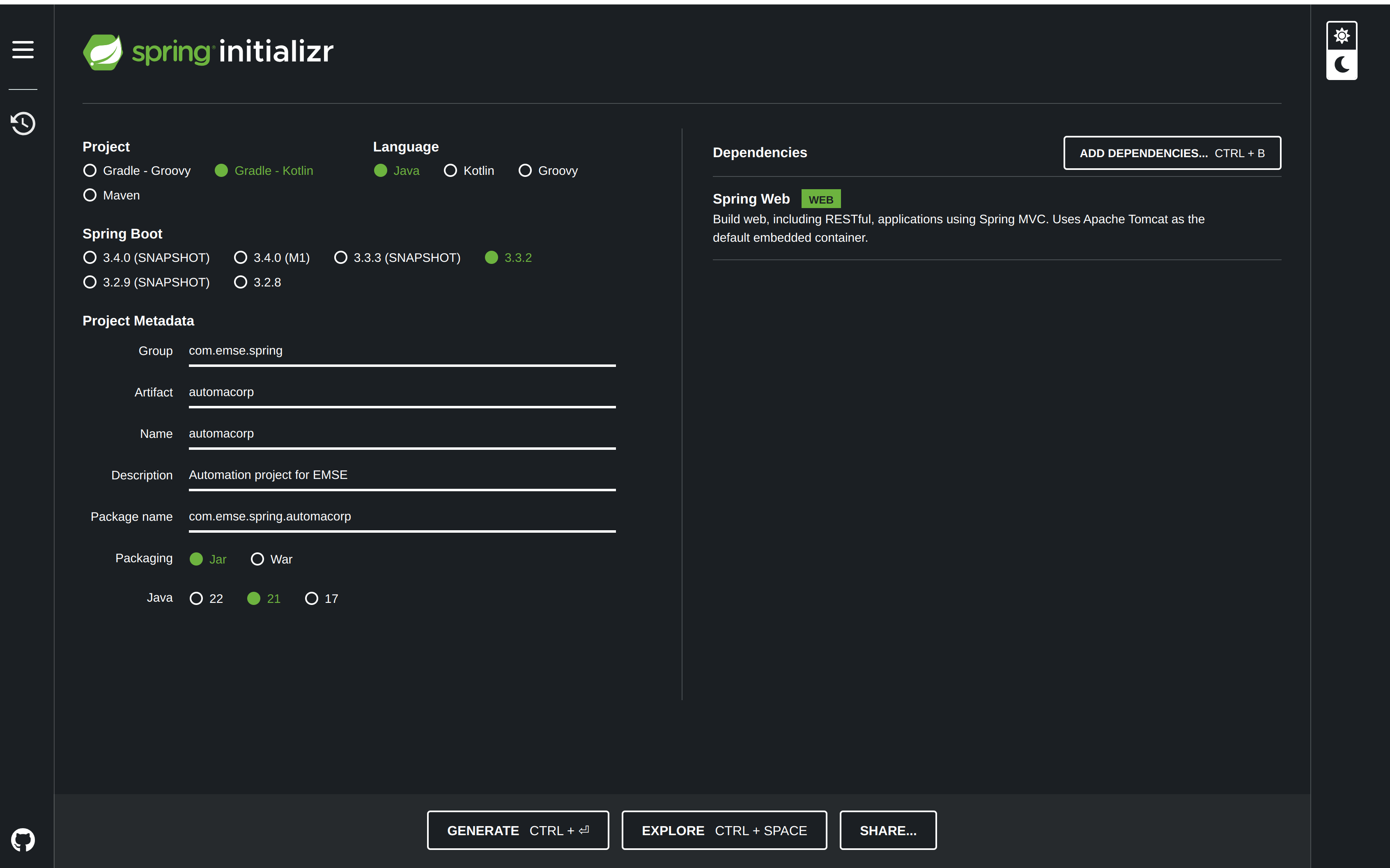Open the history clock icon

click(x=23, y=124)
